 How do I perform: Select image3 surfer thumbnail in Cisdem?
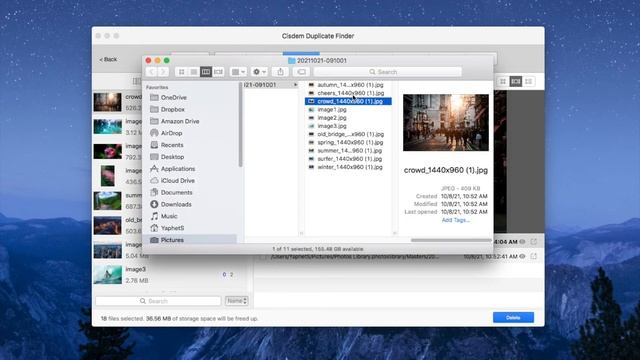(x=107, y=275)
